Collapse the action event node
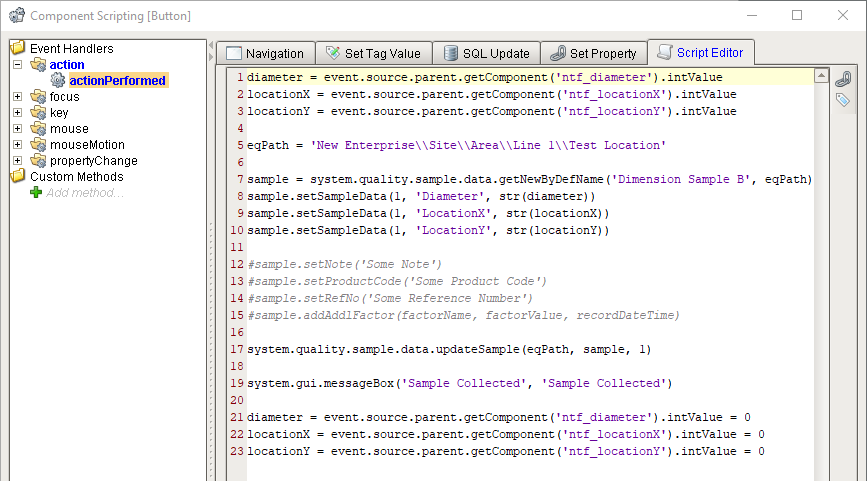Screen dimensions: 867x481 click(x=18, y=65)
